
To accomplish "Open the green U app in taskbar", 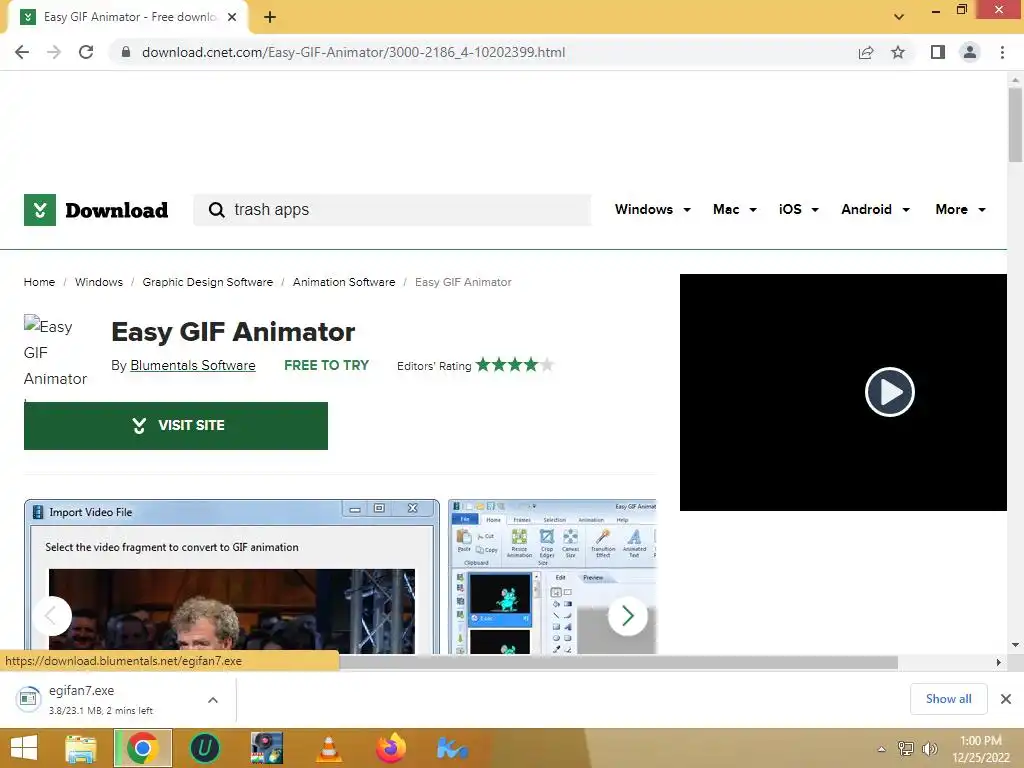I will click(204, 748).
